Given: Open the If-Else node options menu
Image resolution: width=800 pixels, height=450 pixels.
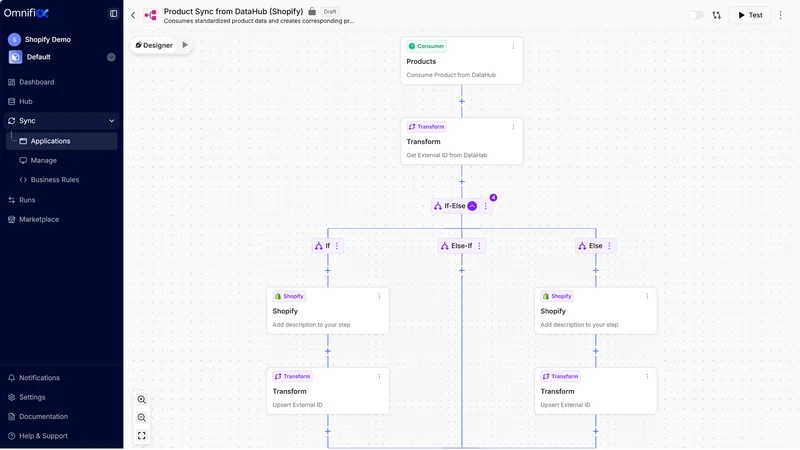Looking at the screenshot, I should 486,206.
